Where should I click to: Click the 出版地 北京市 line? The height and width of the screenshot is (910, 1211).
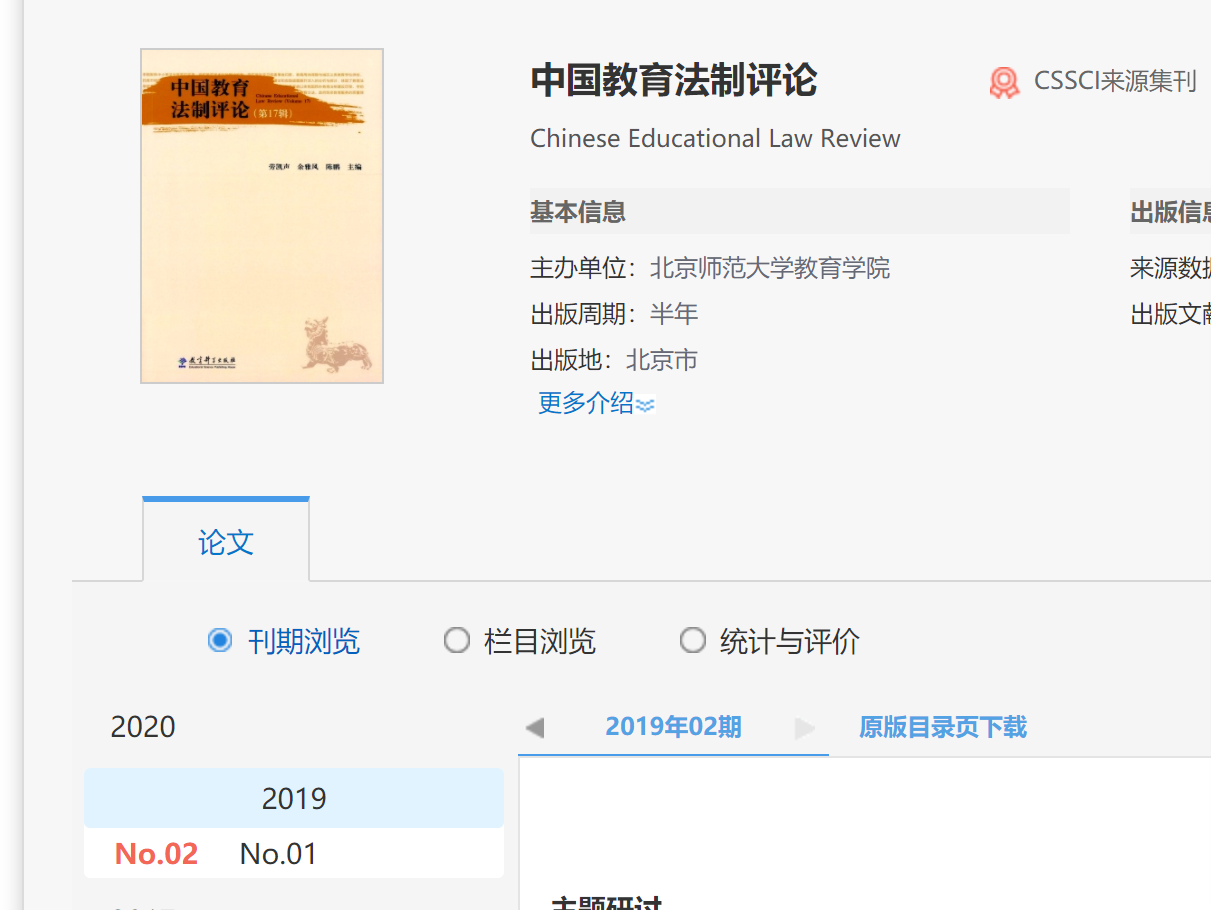614,360
